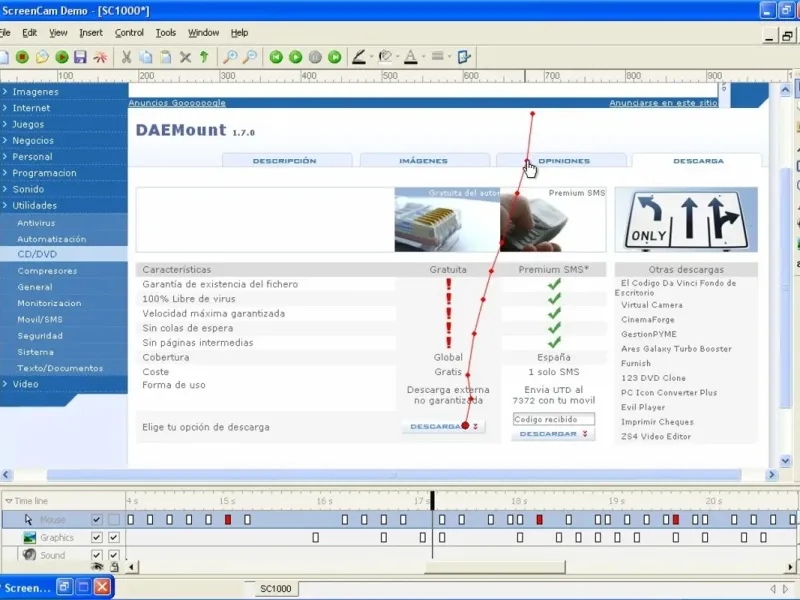Expand the Programacion sidebar category
The width and height of the screenshot is (800, 600).
(5, 172)
